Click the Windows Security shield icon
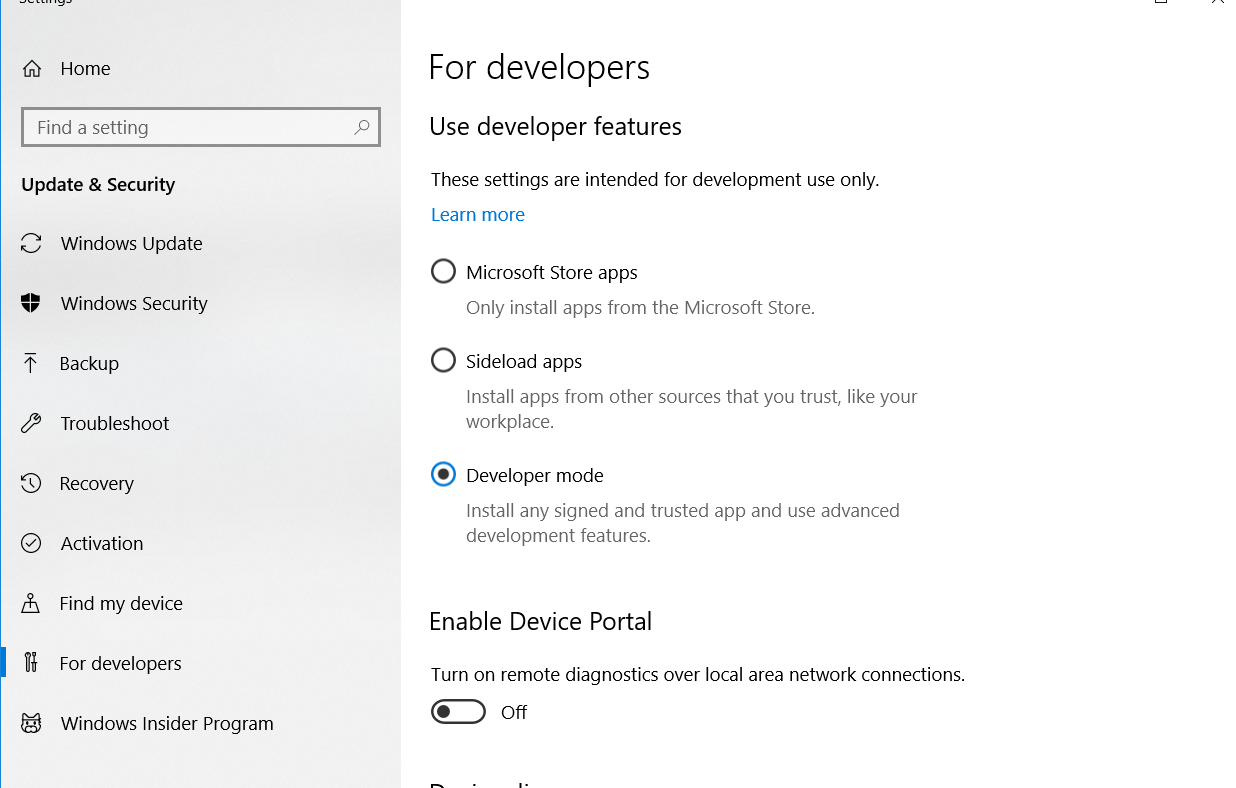Image resolution: width=1236 pixels, height=788 pixels. click(31, 303)
